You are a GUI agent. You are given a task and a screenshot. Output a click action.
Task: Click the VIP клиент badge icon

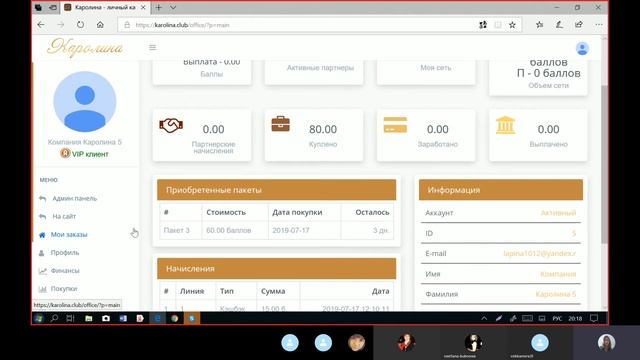tap(65, 153)
